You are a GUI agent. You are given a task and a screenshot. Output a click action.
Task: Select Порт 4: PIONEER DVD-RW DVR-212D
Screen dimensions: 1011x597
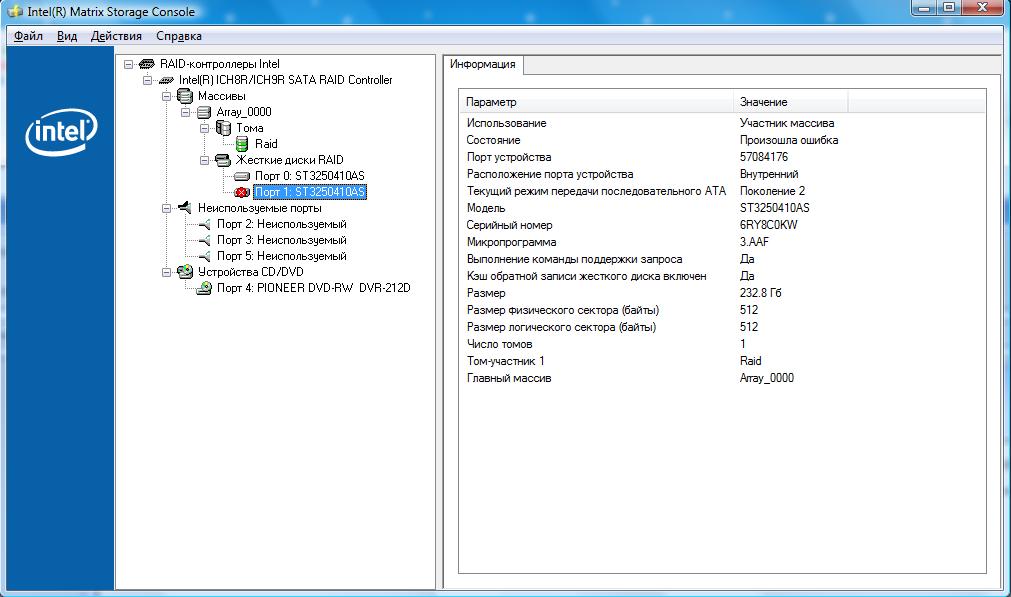(313, 288)
